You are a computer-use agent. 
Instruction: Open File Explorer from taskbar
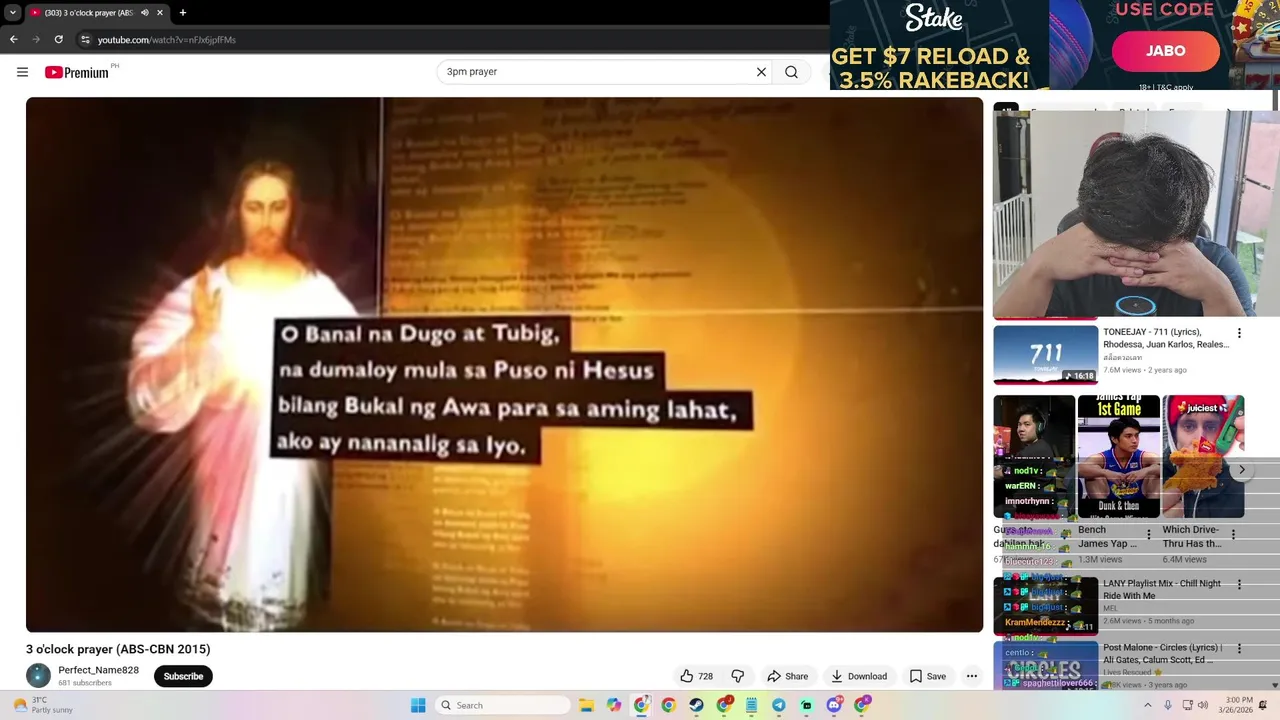[587, 705]
